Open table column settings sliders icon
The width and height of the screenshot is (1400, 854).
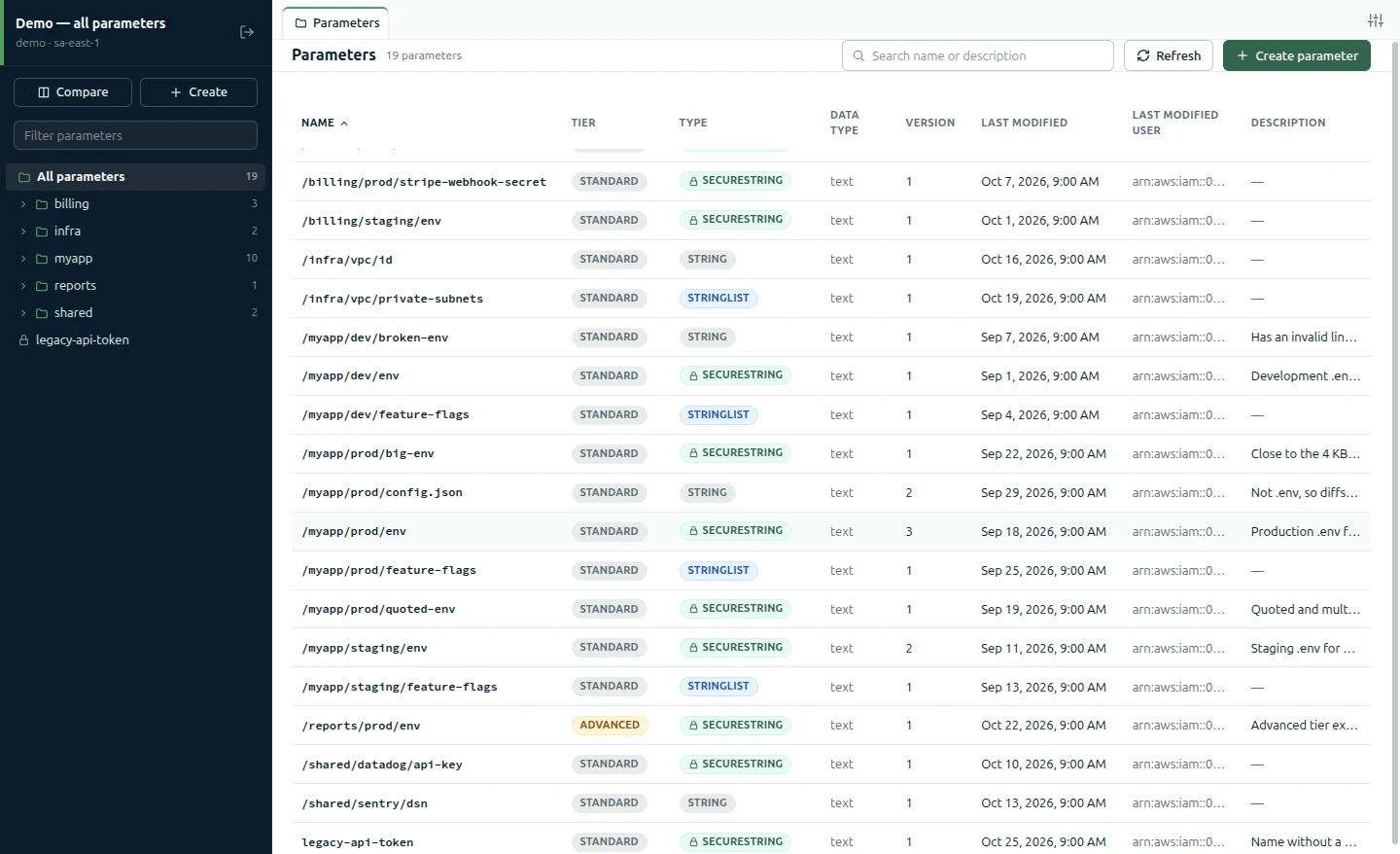(x=1375, y=20)
